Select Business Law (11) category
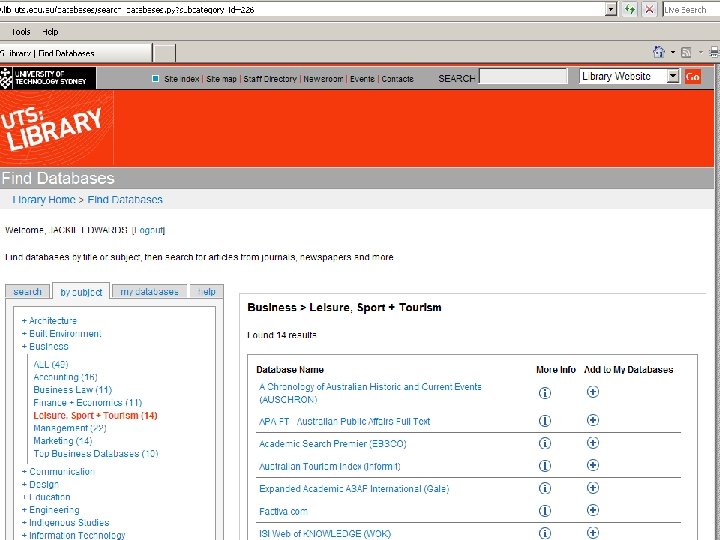The width and height of the screenshot is (720, 540). (73, 390)
